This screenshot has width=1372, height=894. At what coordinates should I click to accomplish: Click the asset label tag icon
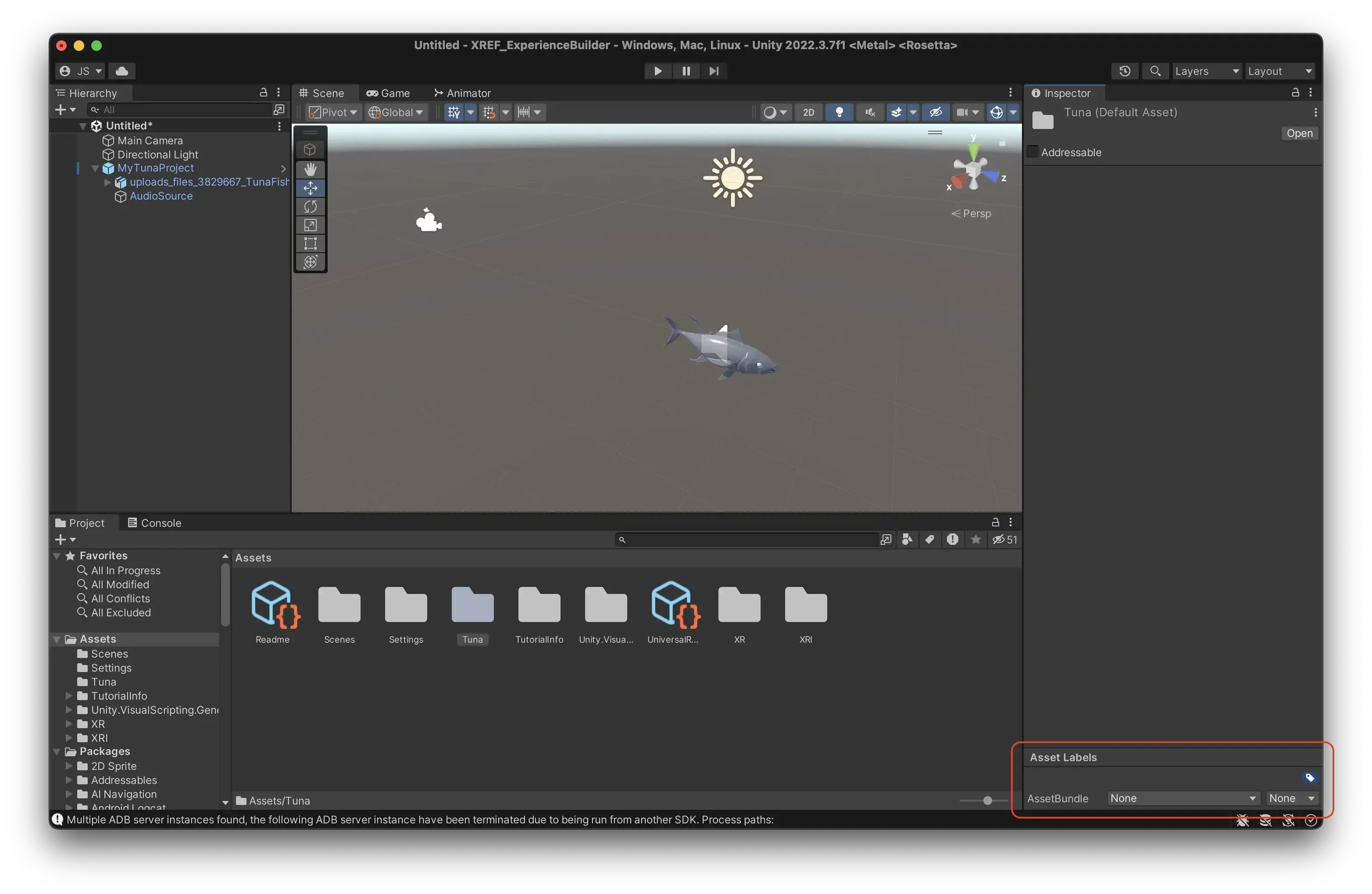(x=1309, y=778)
